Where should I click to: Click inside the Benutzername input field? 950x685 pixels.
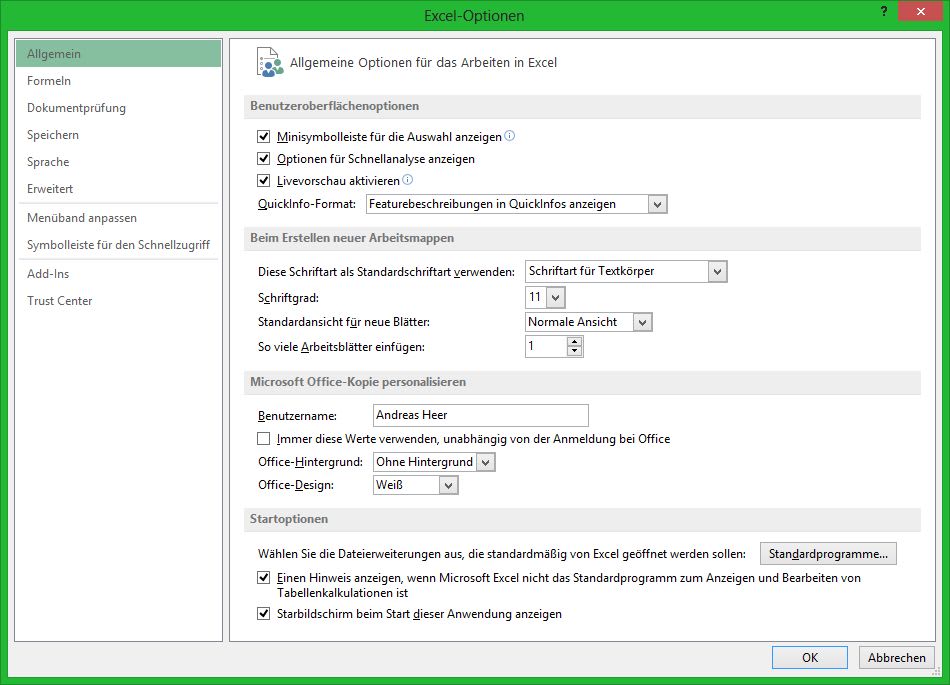480,415
